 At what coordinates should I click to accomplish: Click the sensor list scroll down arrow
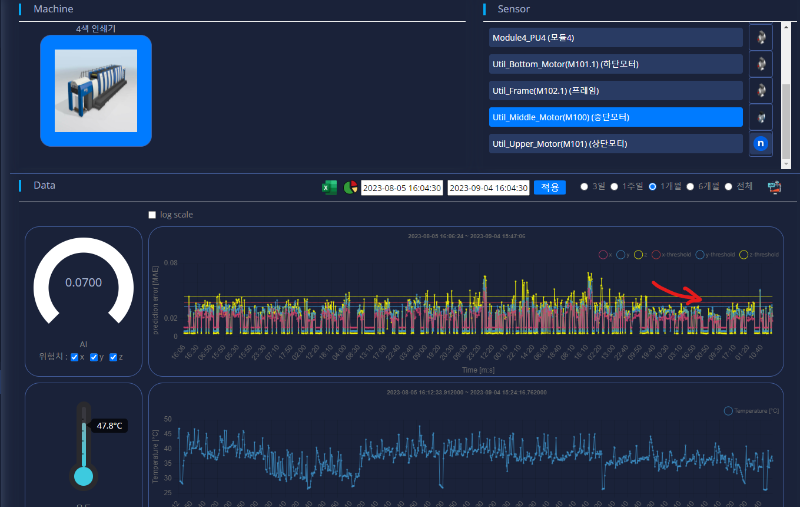point(786,164)
